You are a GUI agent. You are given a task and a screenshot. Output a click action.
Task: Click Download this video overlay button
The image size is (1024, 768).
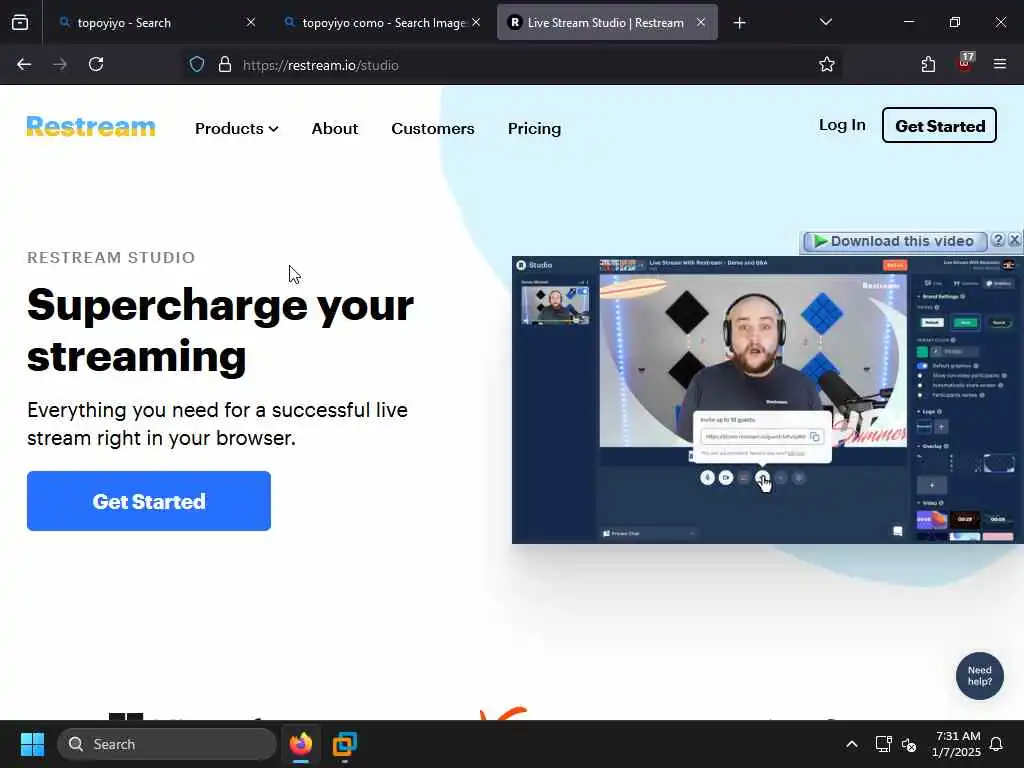895,241
